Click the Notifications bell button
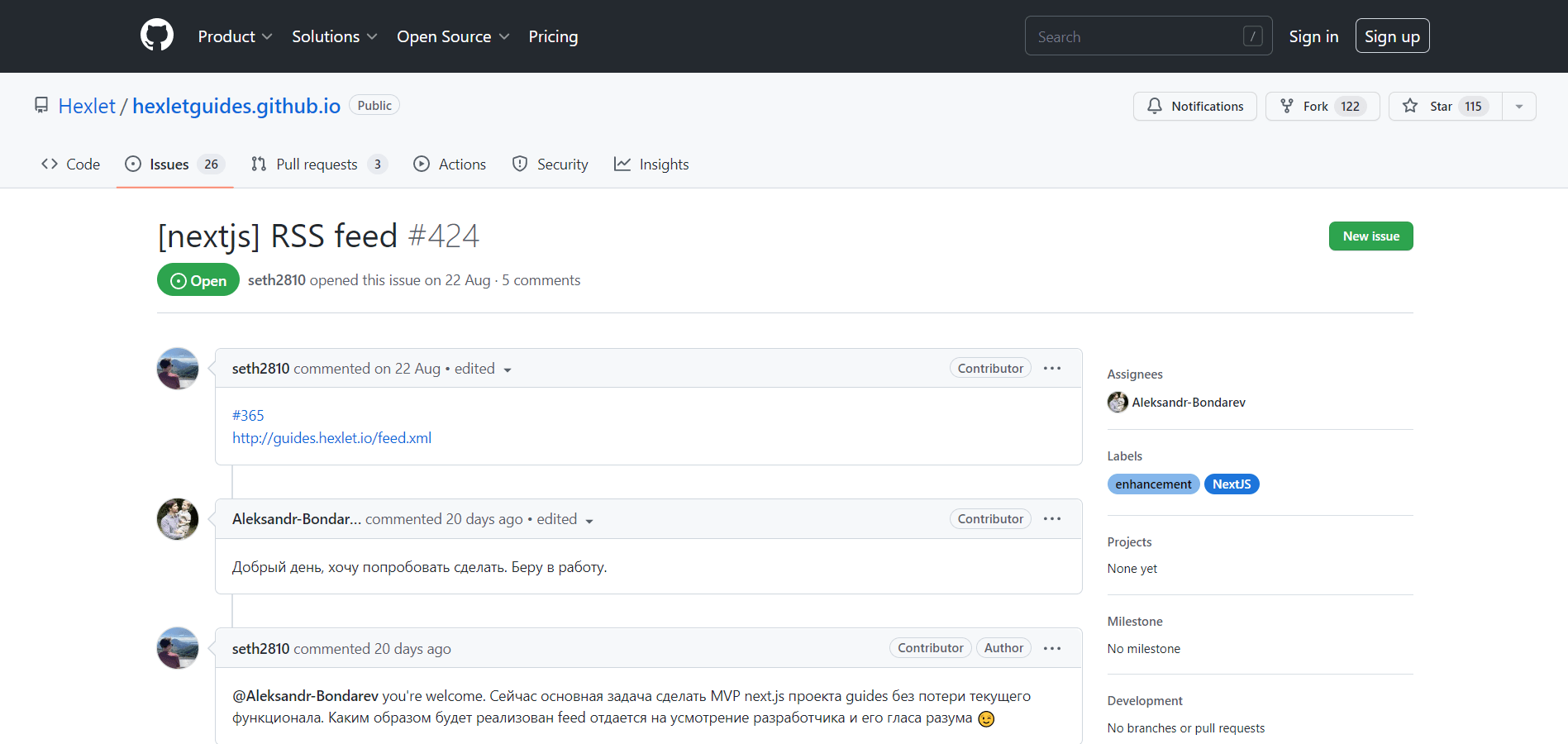 tap(1194, 107)
